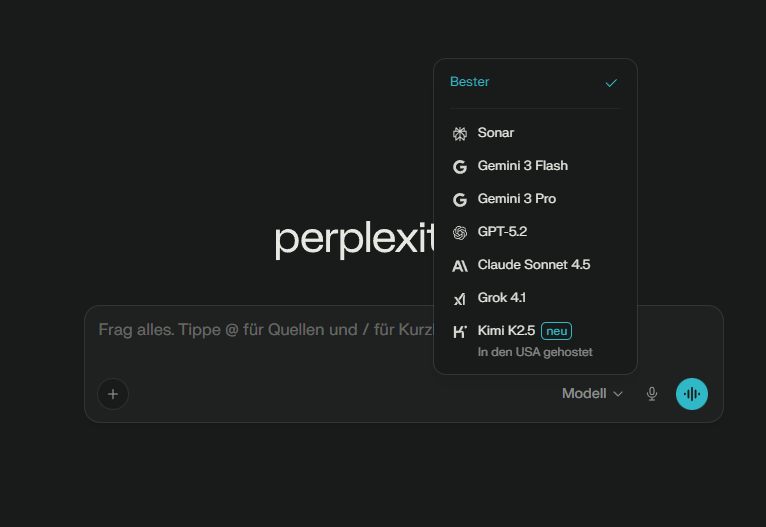Click the Google icon beside Gemini 3 Flash
766x527 pixels.
460,166
